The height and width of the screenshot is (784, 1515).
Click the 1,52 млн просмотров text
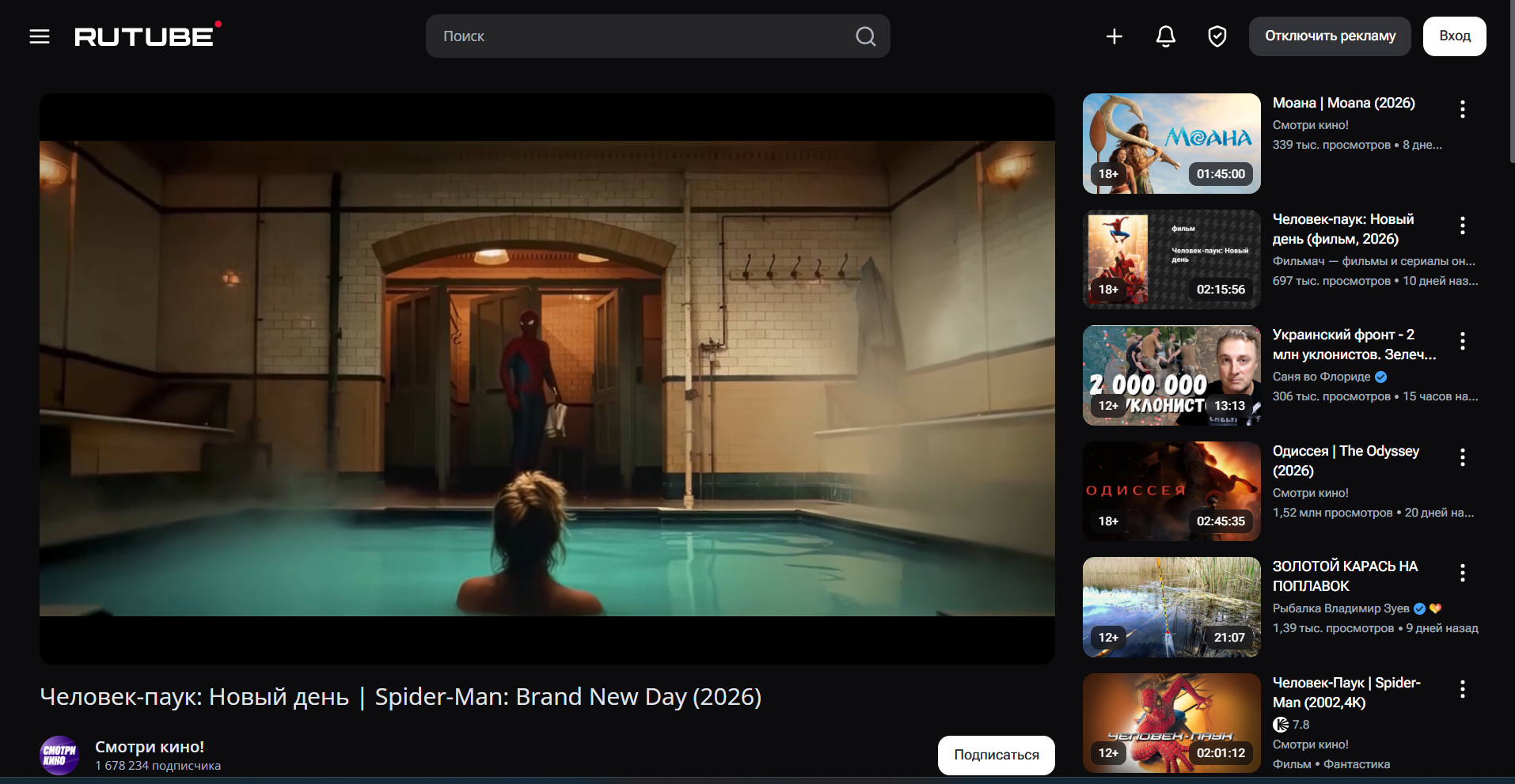pyautogui.click(x=1333, y=513)
